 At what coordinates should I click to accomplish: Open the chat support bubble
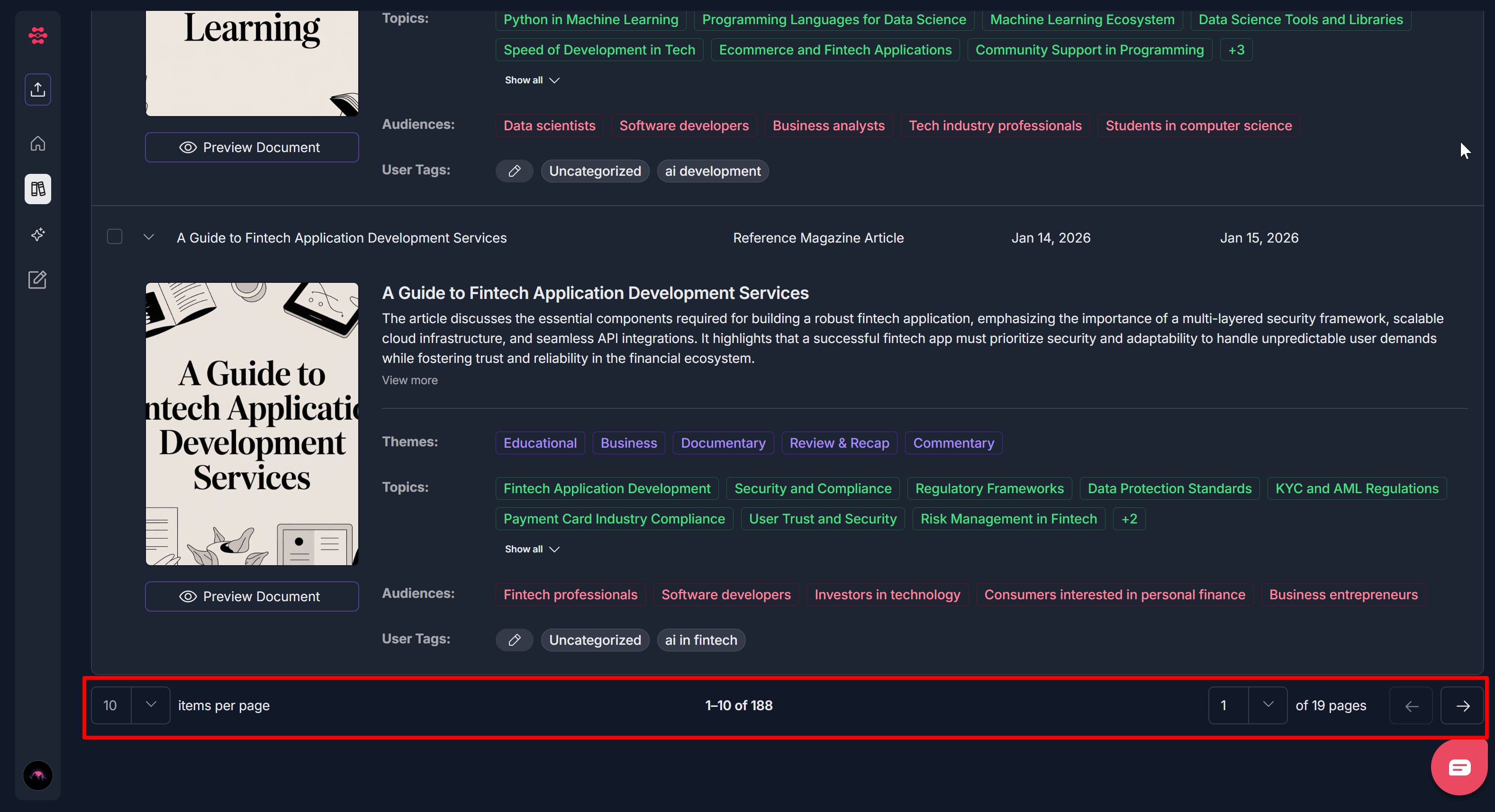coord(1459,767)
